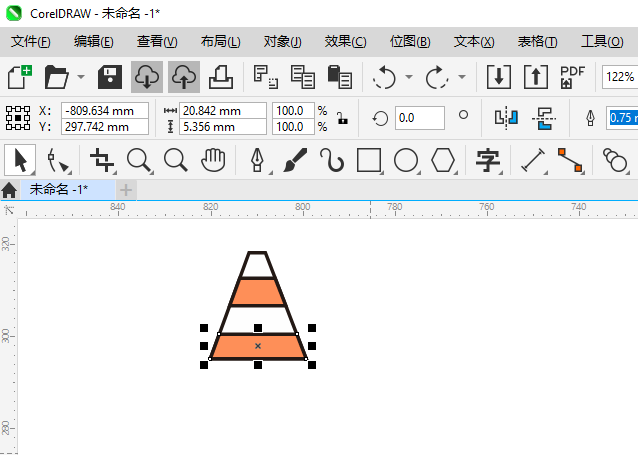
Task: Open the 文本(X) menu
Action: click(x=474, y=42)
